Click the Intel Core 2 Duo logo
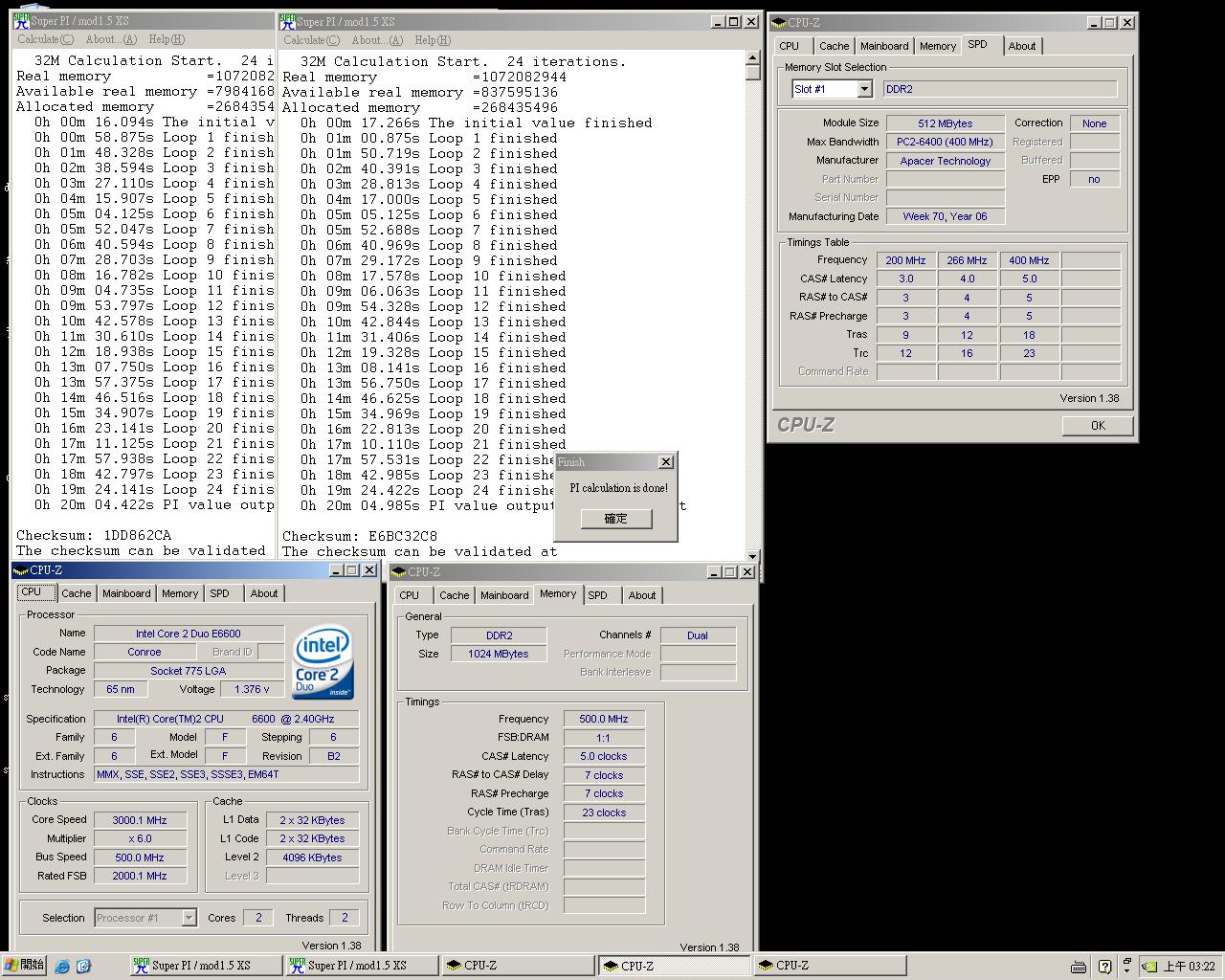 (x=323, y=662)
